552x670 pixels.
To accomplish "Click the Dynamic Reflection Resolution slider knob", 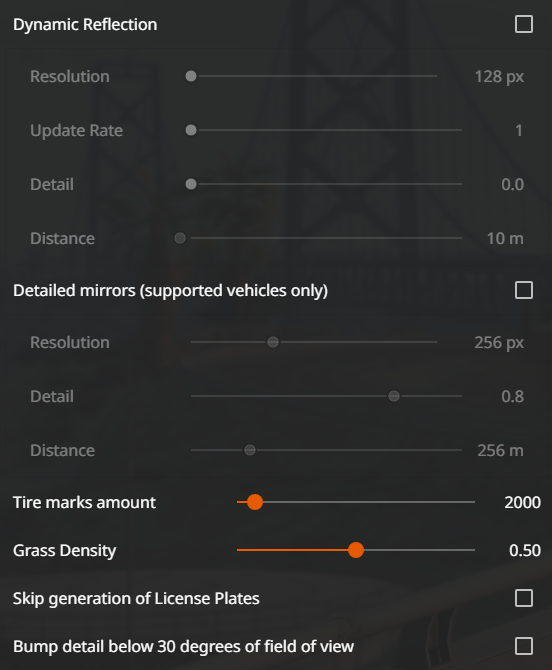I will 191,76.
